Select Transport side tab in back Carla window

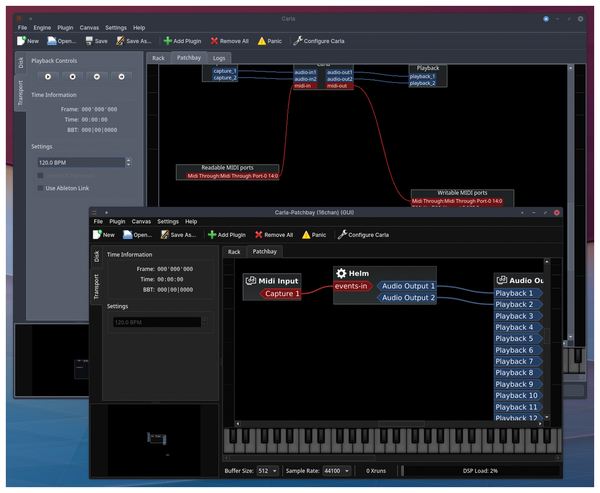pyautogui.click(x=21, y=93)
